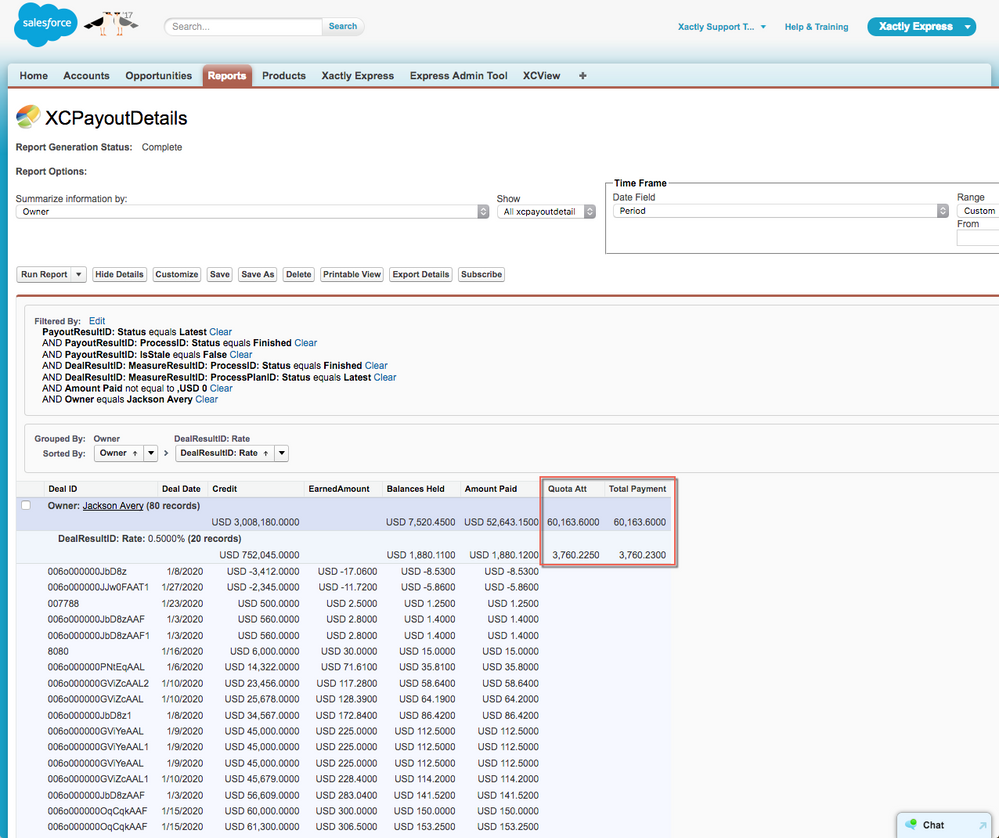Open Printable View
This screenshot has width=999, height=838.
click(x=352, y=275)
